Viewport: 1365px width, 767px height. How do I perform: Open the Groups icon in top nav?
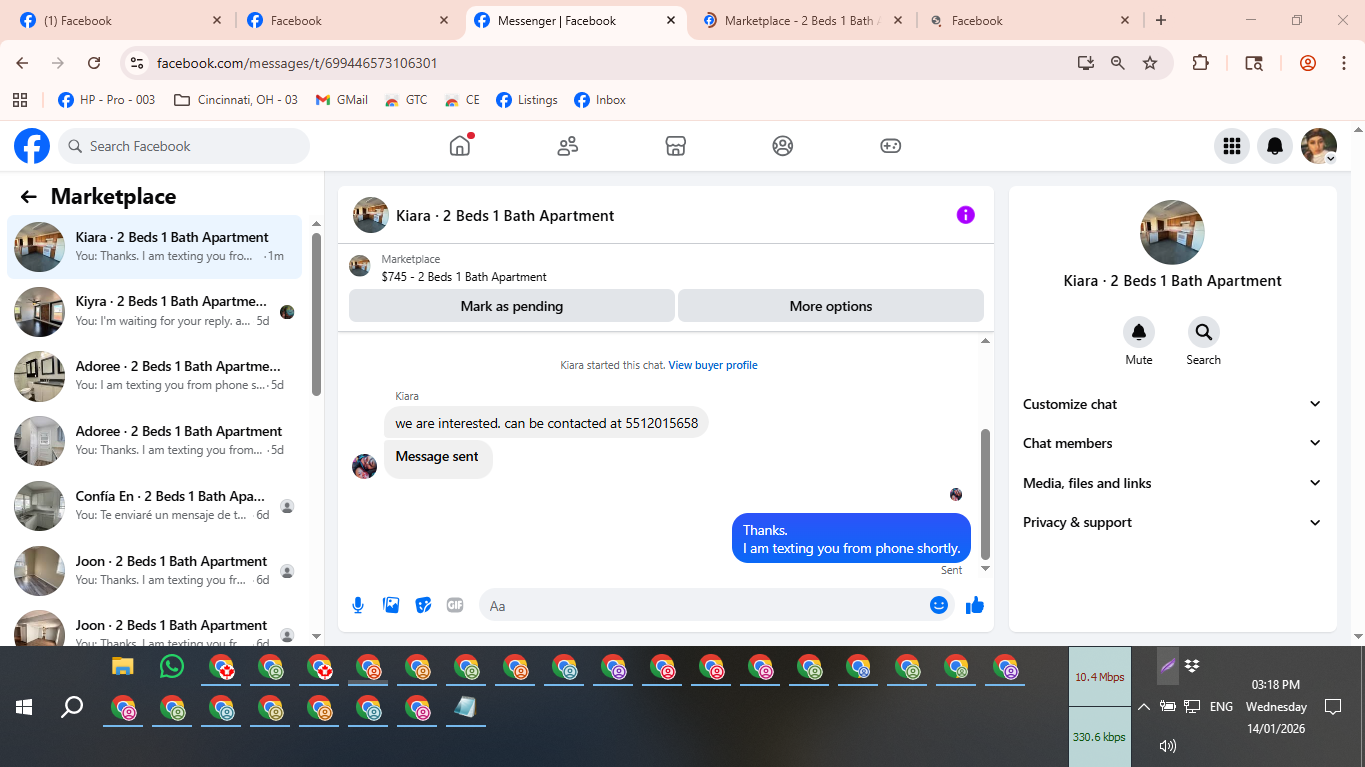(783, 146)
